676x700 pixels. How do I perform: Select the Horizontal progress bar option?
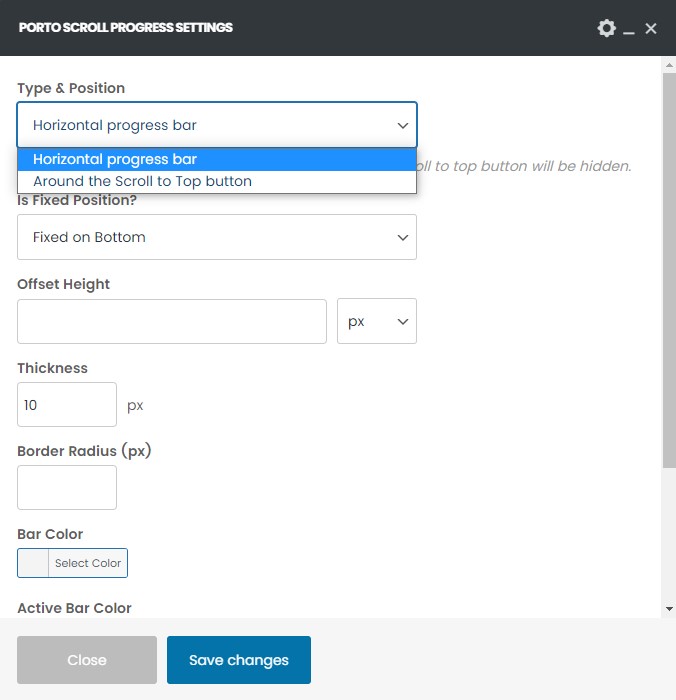click(216, 159)
